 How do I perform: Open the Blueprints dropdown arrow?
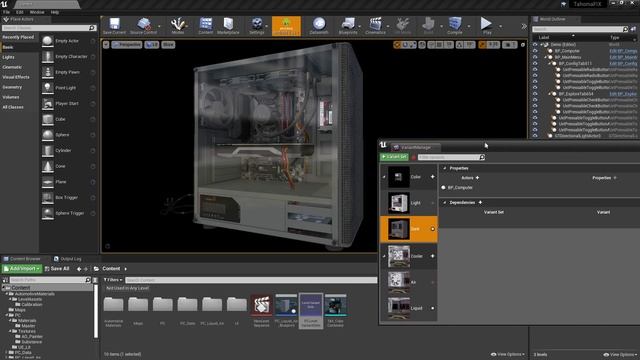[x=360, y=27]
